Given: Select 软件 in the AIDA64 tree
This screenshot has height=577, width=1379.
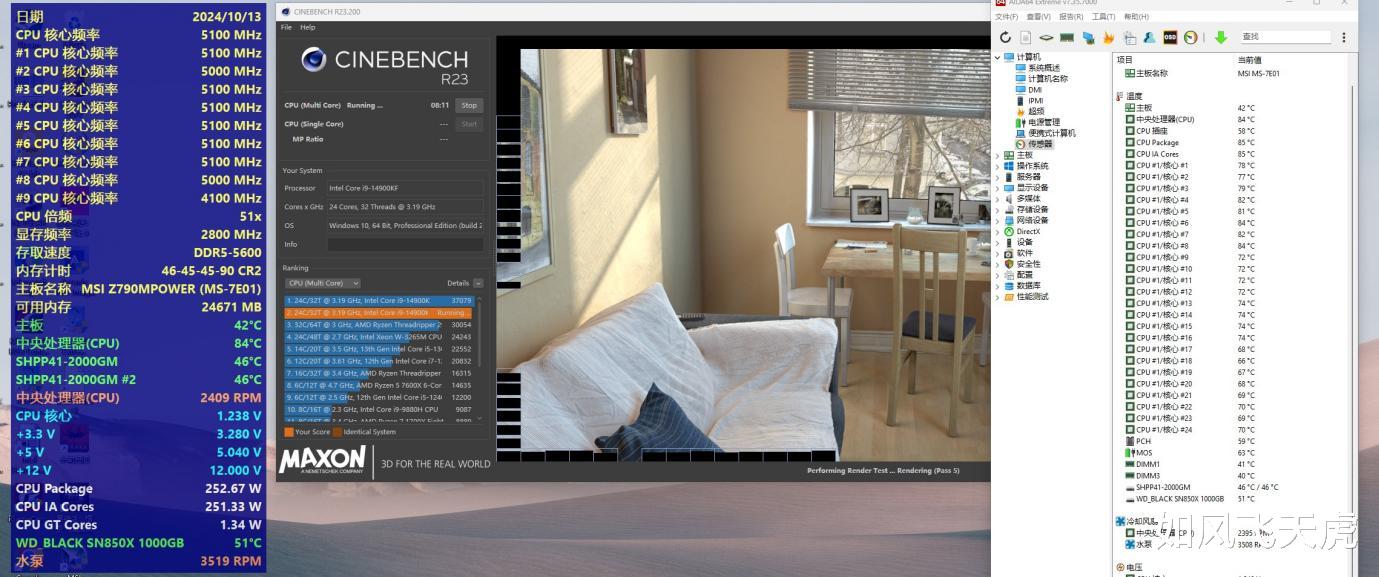Looking at the screenshot, I should pos(1025,253).
